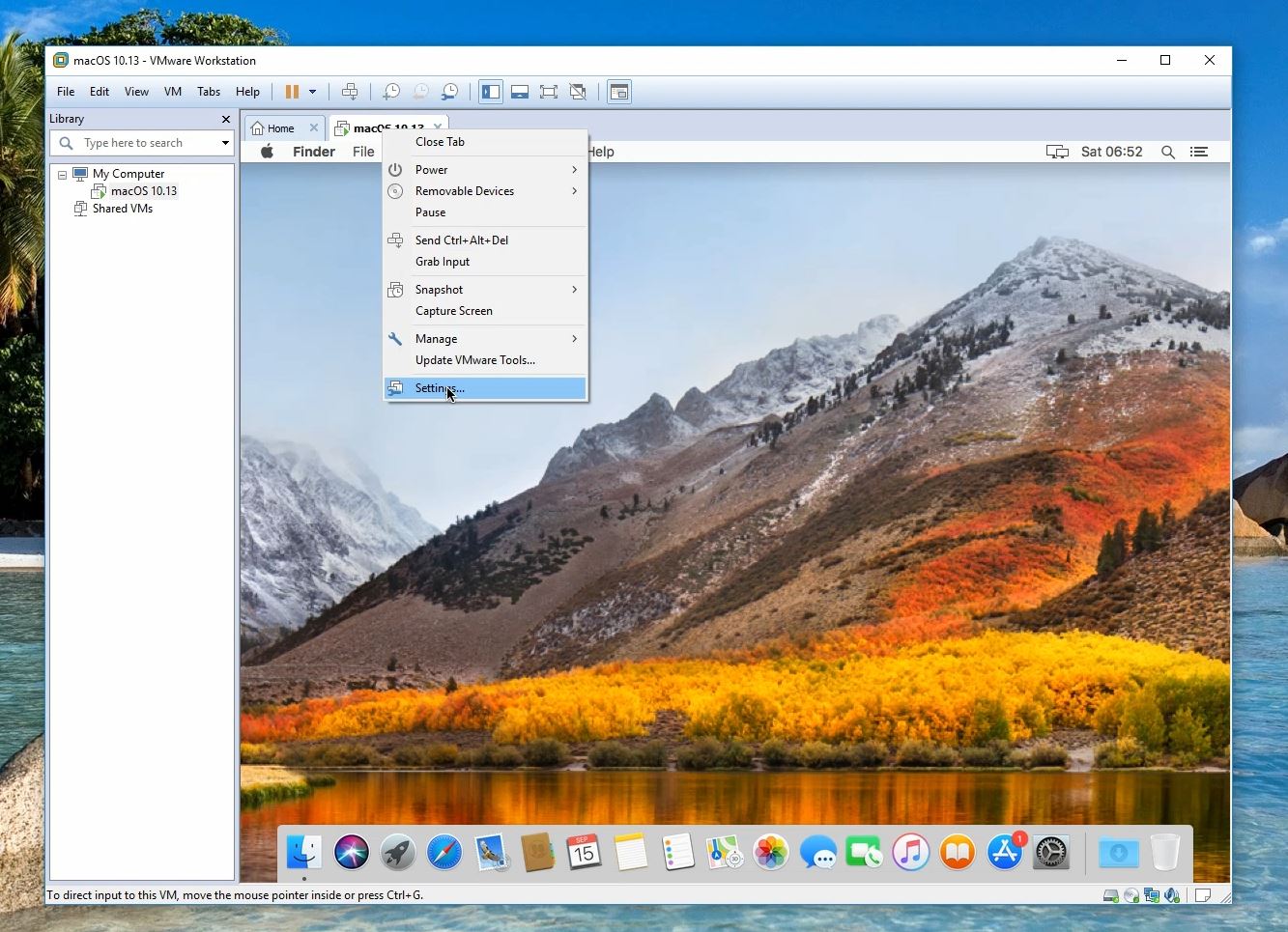Screen dimensions: 1288x932
Task: Choose Update VMware Tools... menu entry
Action: click(485, 360)
